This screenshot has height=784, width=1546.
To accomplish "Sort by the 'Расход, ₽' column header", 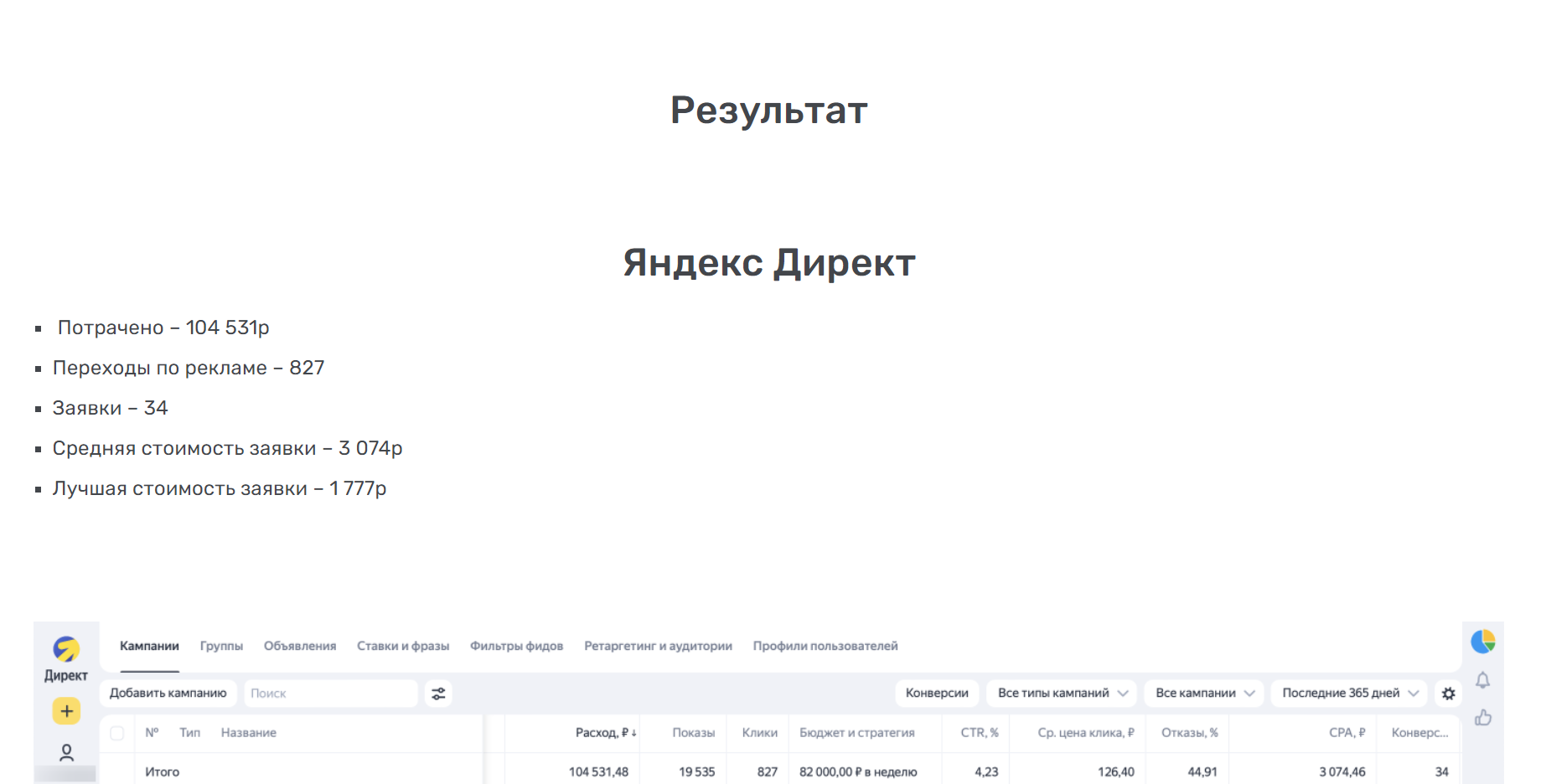I will point(606,733).
